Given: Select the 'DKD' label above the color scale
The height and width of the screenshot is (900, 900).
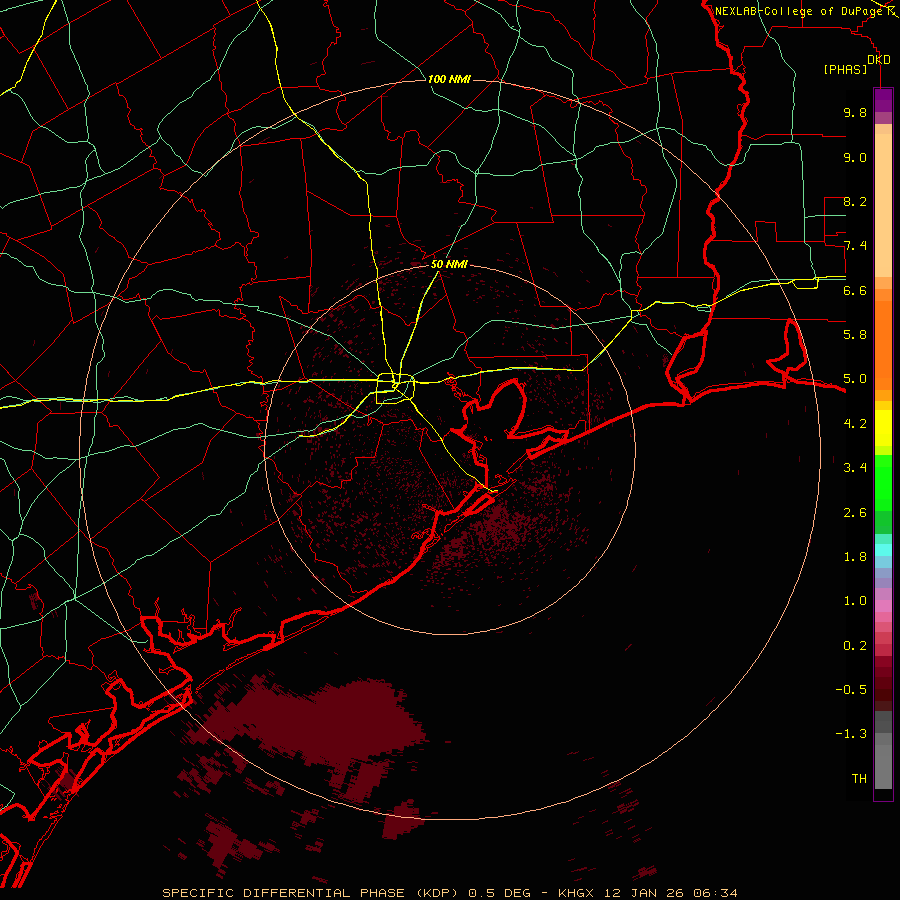Looking at the screenshot, I should [x=879, y=60].
